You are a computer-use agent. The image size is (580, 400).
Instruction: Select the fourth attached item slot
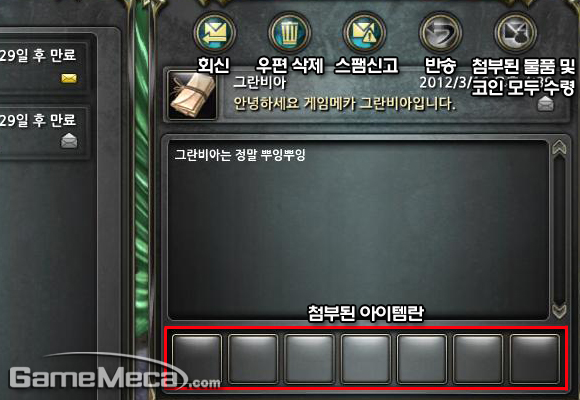[x=365, y=359]
